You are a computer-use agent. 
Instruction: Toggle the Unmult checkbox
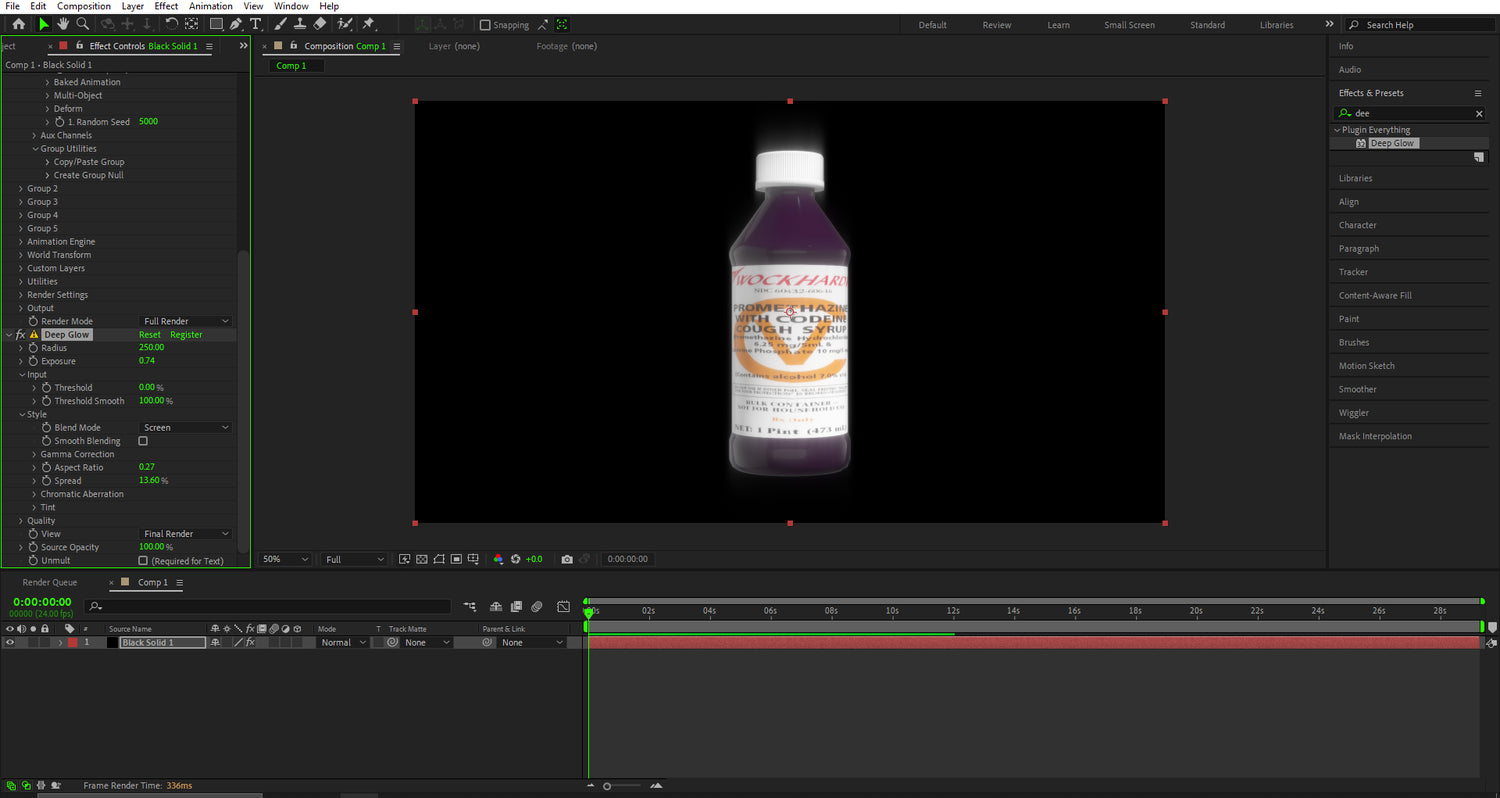(143, 561)
